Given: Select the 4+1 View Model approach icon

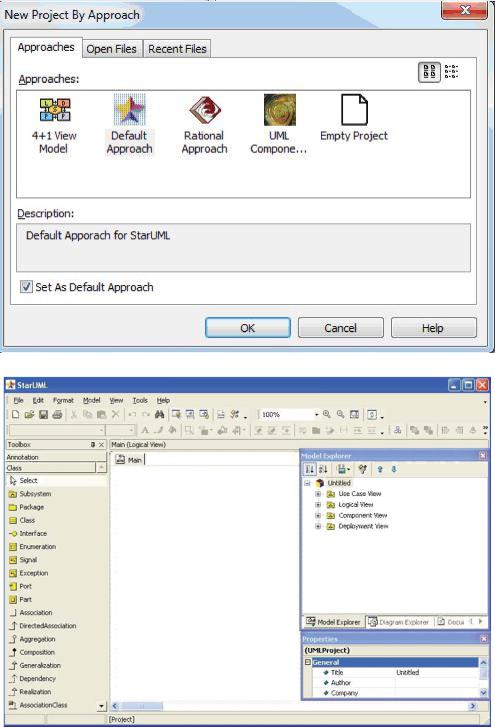Looking at the screenshot, I should [x=54, y=110].
